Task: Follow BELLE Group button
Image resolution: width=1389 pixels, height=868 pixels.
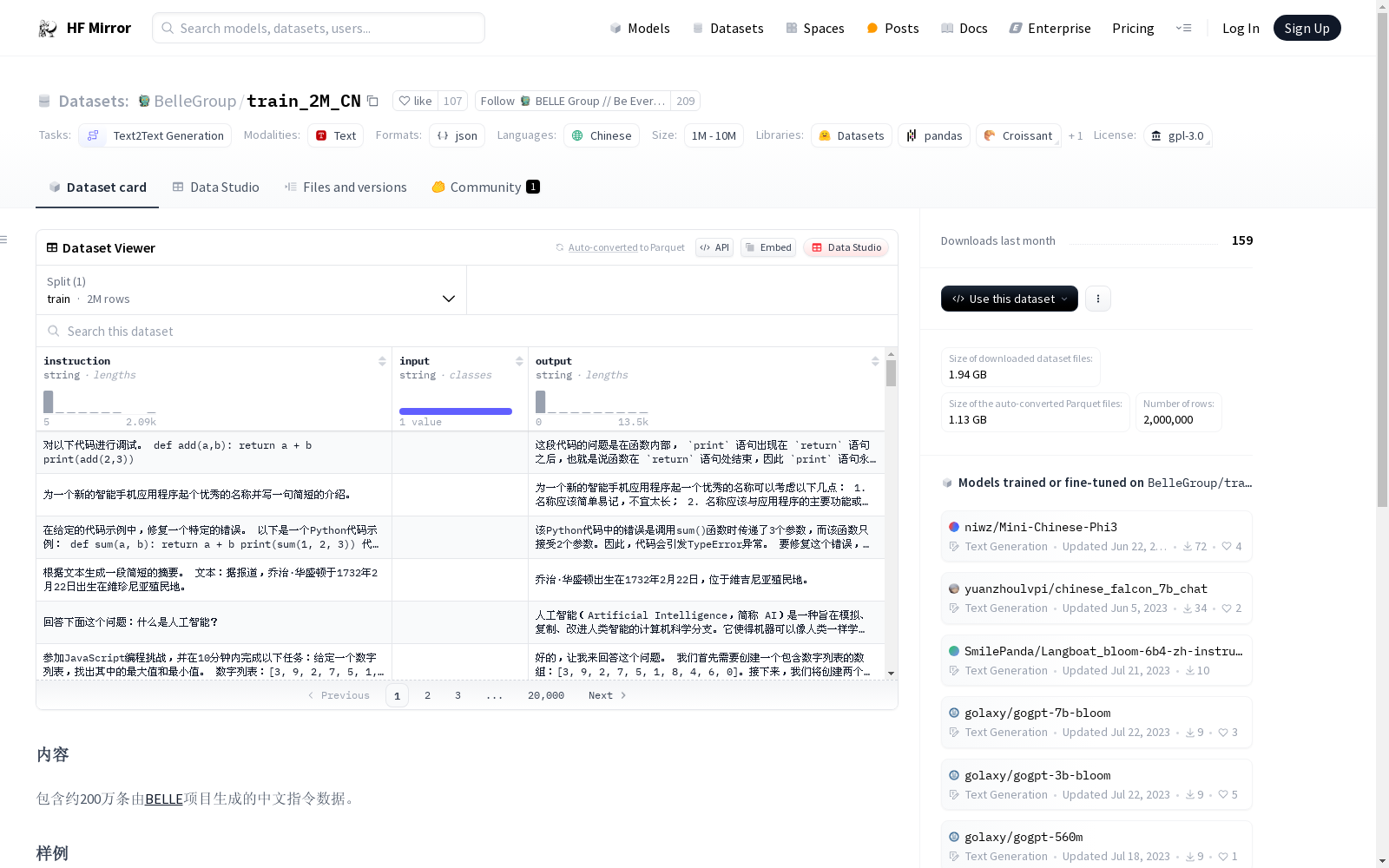Action: (x=573, y=101)
